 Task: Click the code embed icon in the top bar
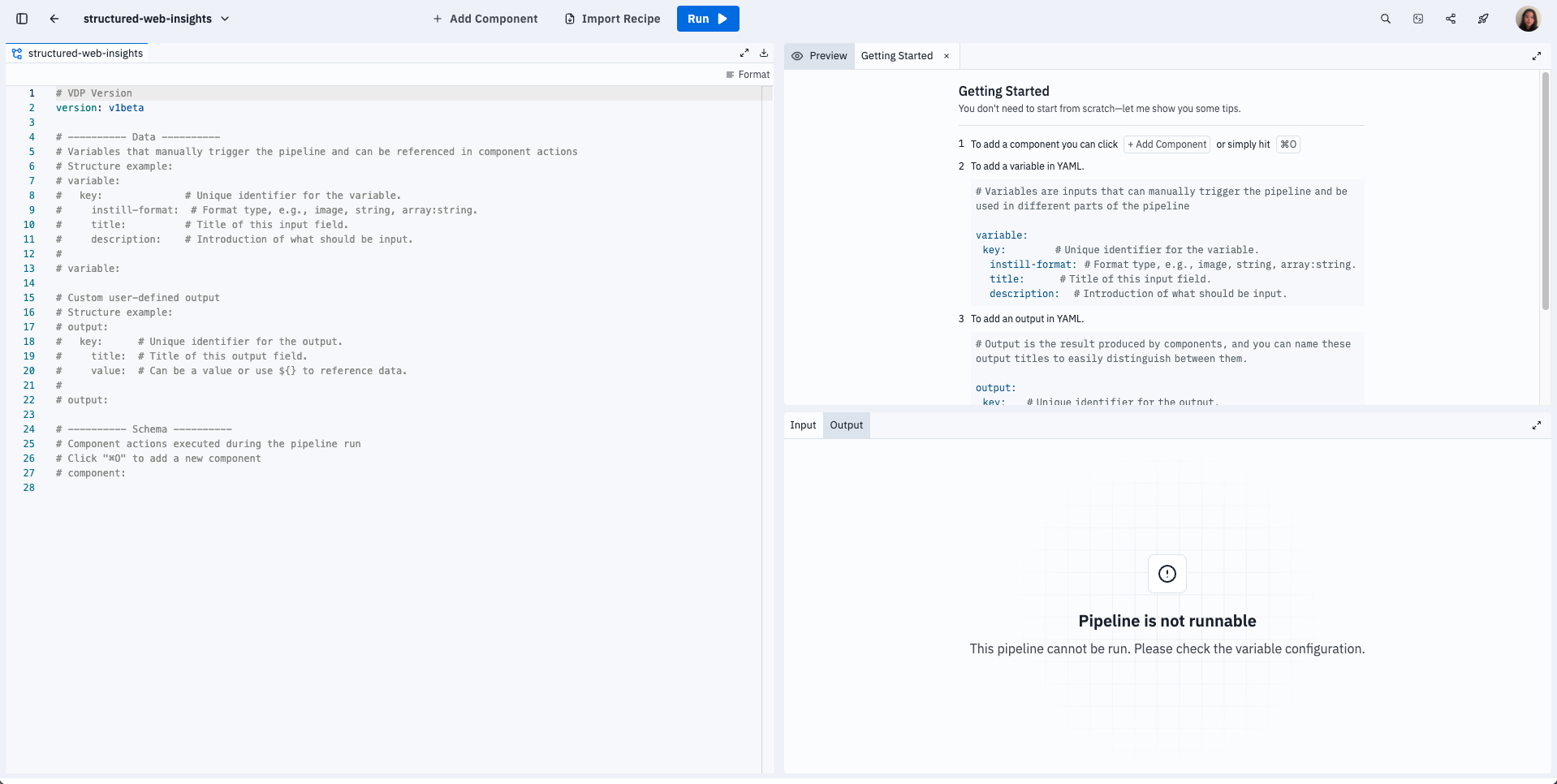(x=1418, y=19)
